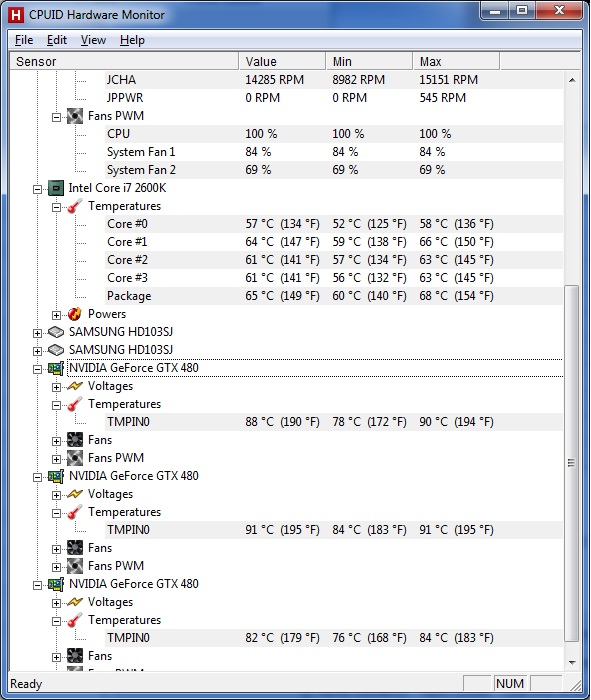Click the 68 °C (154 °F) Package max value
This screenshot has height=700, width=591.
[456, 296]
